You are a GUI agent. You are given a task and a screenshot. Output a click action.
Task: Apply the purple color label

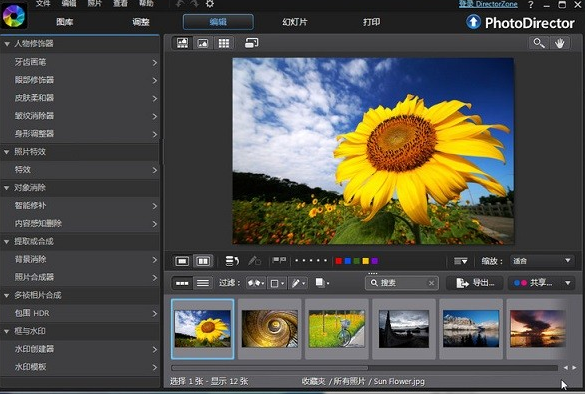375,261
